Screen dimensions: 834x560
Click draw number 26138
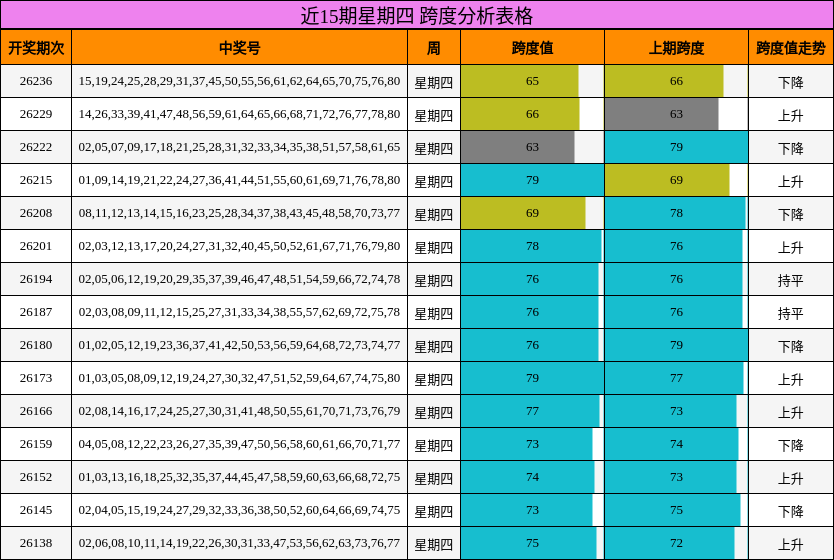(36, 542)
